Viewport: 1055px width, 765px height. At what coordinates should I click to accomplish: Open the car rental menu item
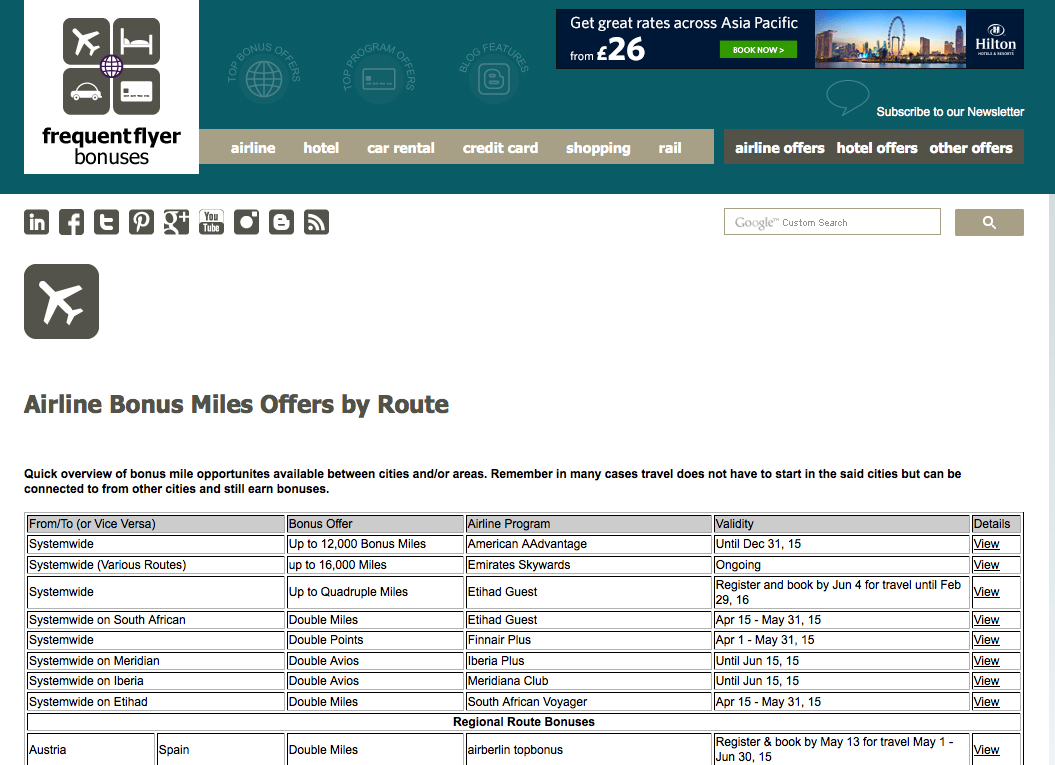pyautogui.click(x=401, y=147)
